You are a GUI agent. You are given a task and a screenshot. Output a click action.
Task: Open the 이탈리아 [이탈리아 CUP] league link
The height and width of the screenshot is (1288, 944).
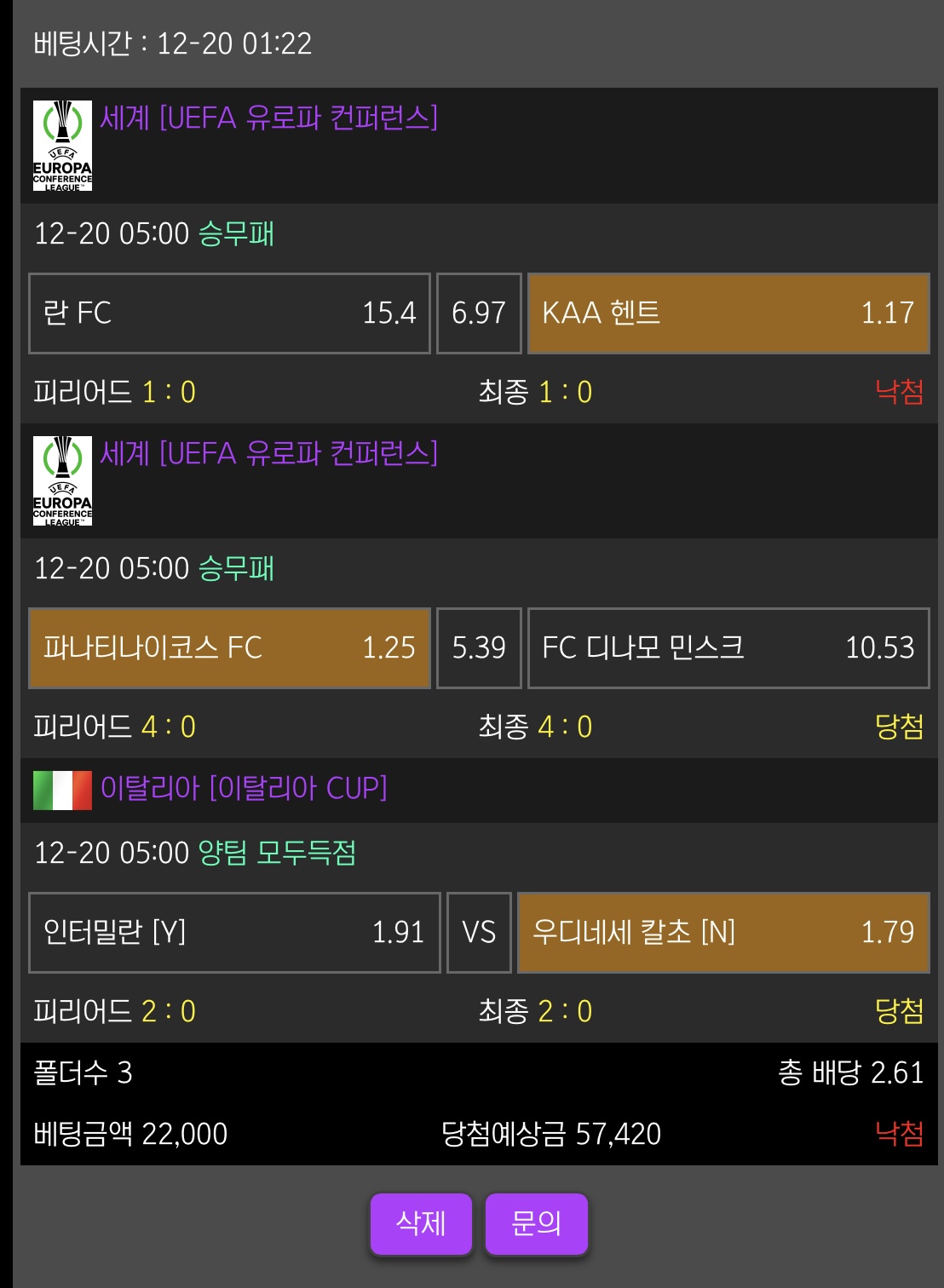pos(244,788)
